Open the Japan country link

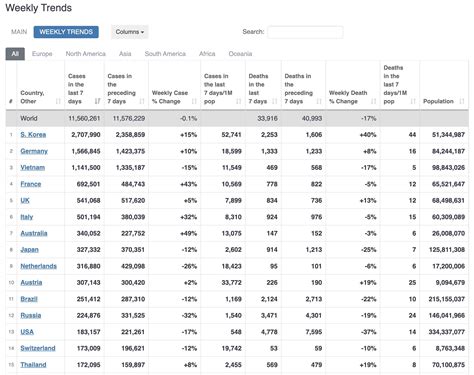pyautogui.click(x=29, y=250)
